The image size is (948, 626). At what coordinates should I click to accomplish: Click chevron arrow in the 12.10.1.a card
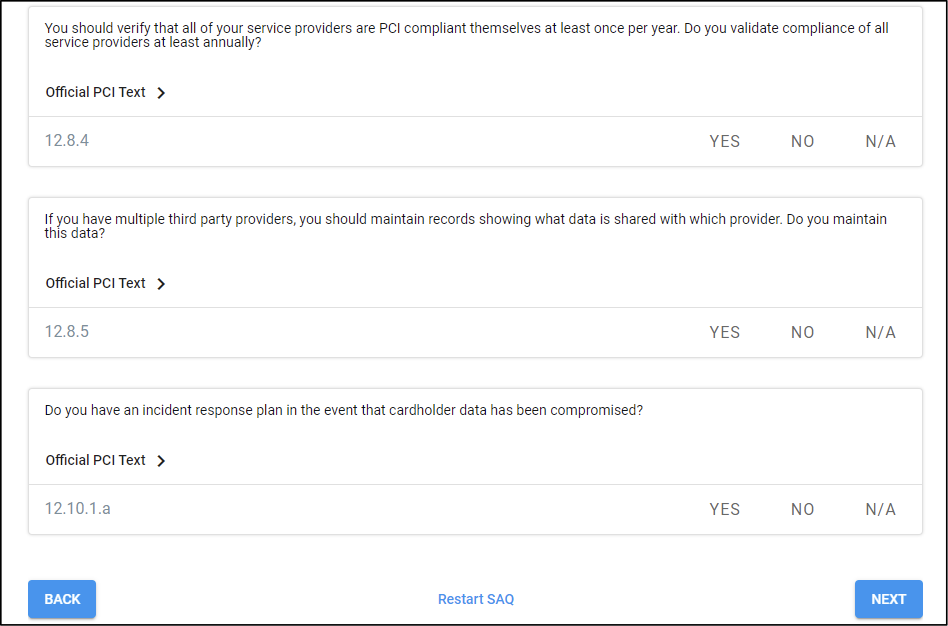pyautogui.click(x=161, y=461)
